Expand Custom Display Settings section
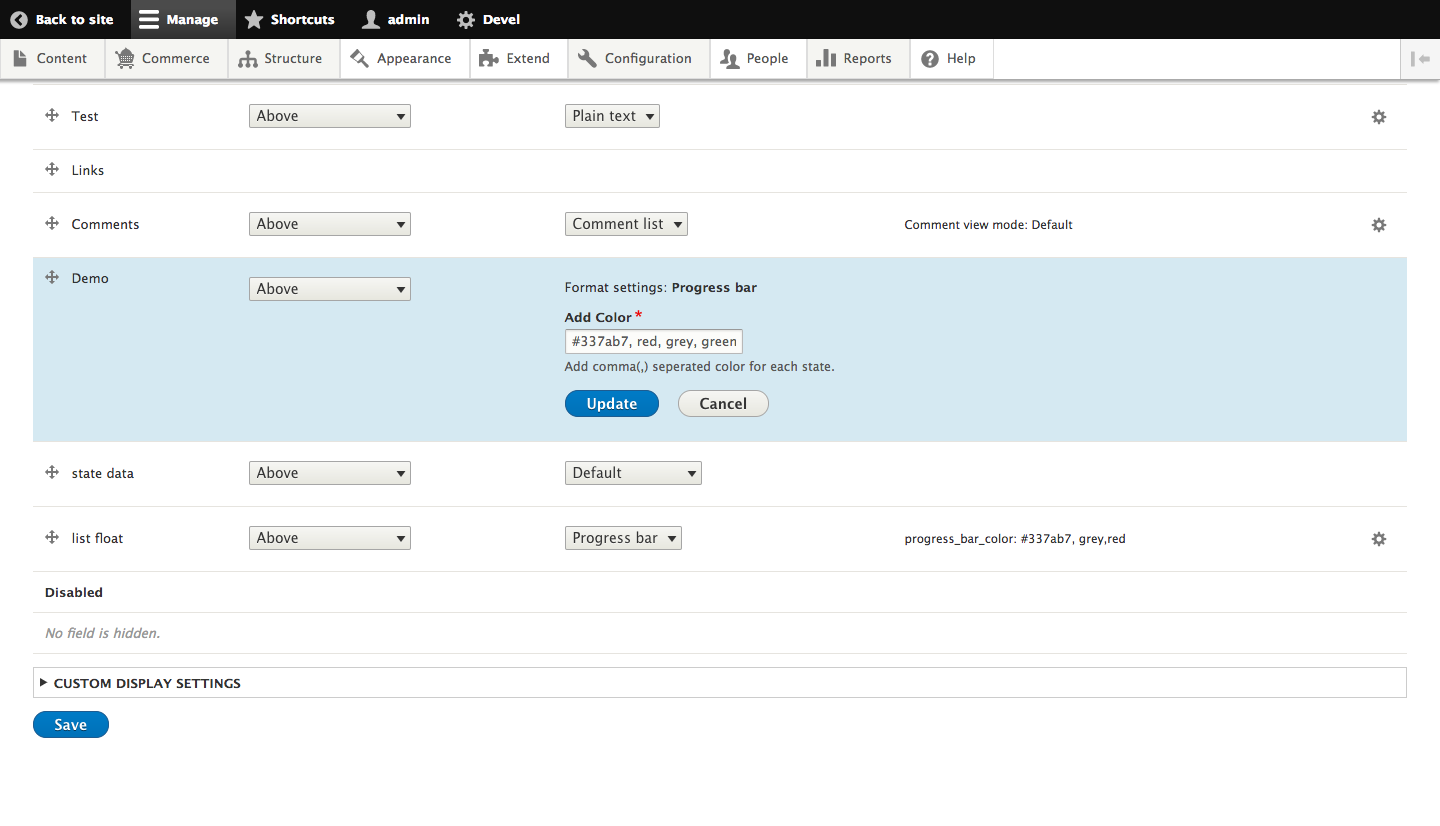Viewport: 1440px width, 826px height. 147,683
